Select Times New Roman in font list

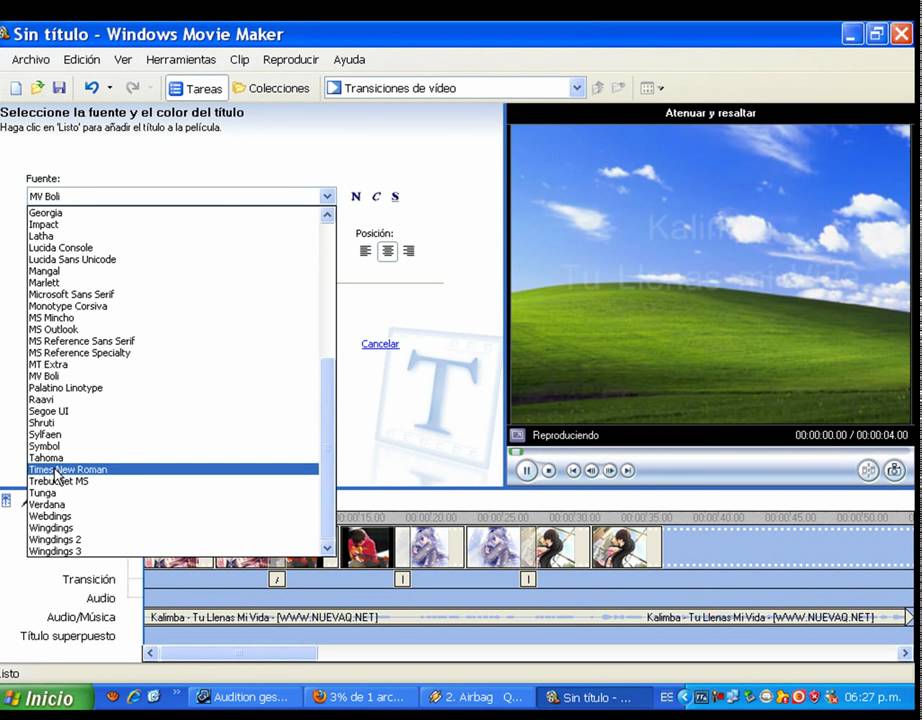pyautogui.click(x=173, y=469)
